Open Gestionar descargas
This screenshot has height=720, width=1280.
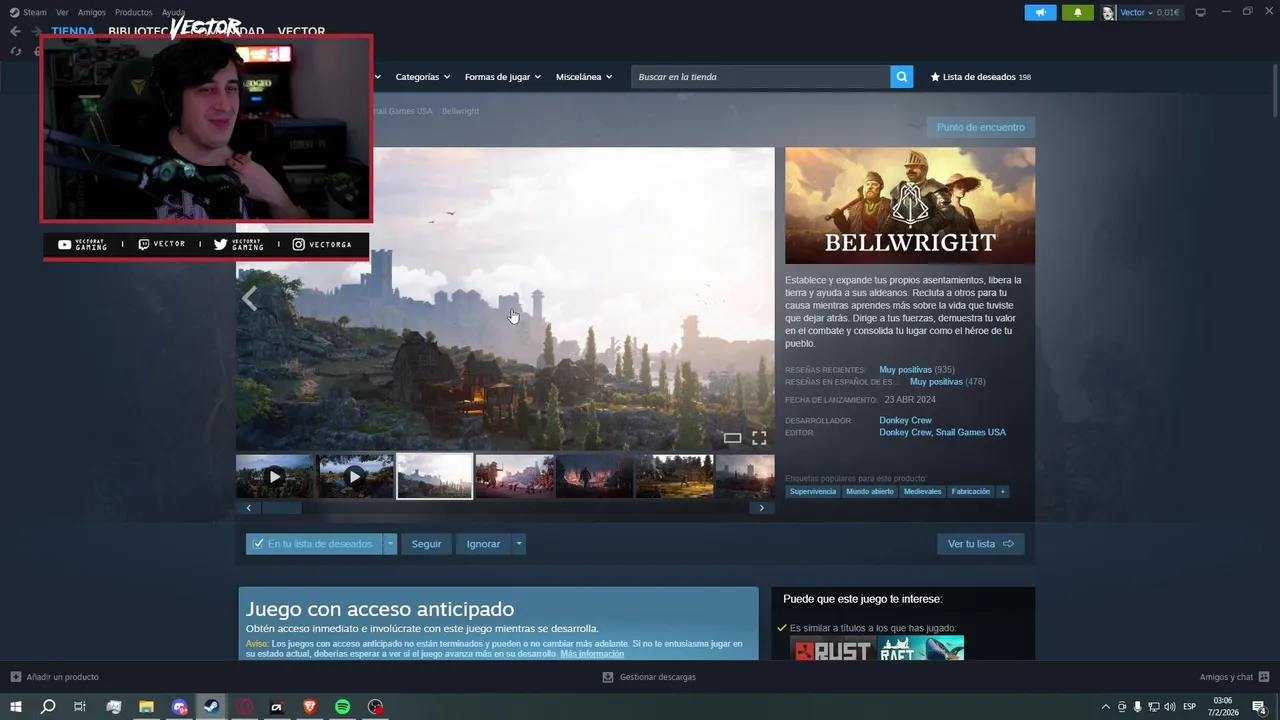[649, 677]
